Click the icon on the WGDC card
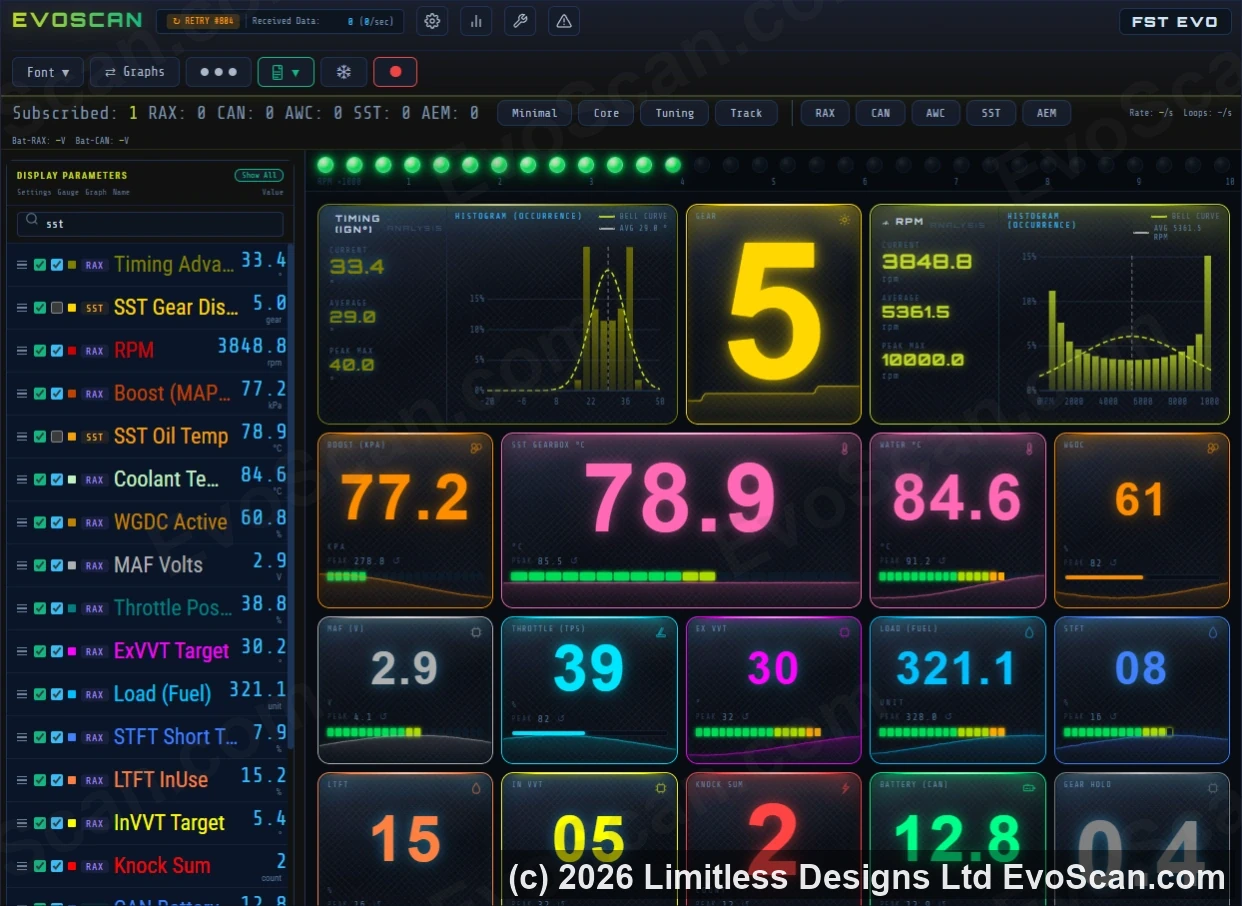The width and height of the screenshot is (1242, 906). pos(1213,448)
